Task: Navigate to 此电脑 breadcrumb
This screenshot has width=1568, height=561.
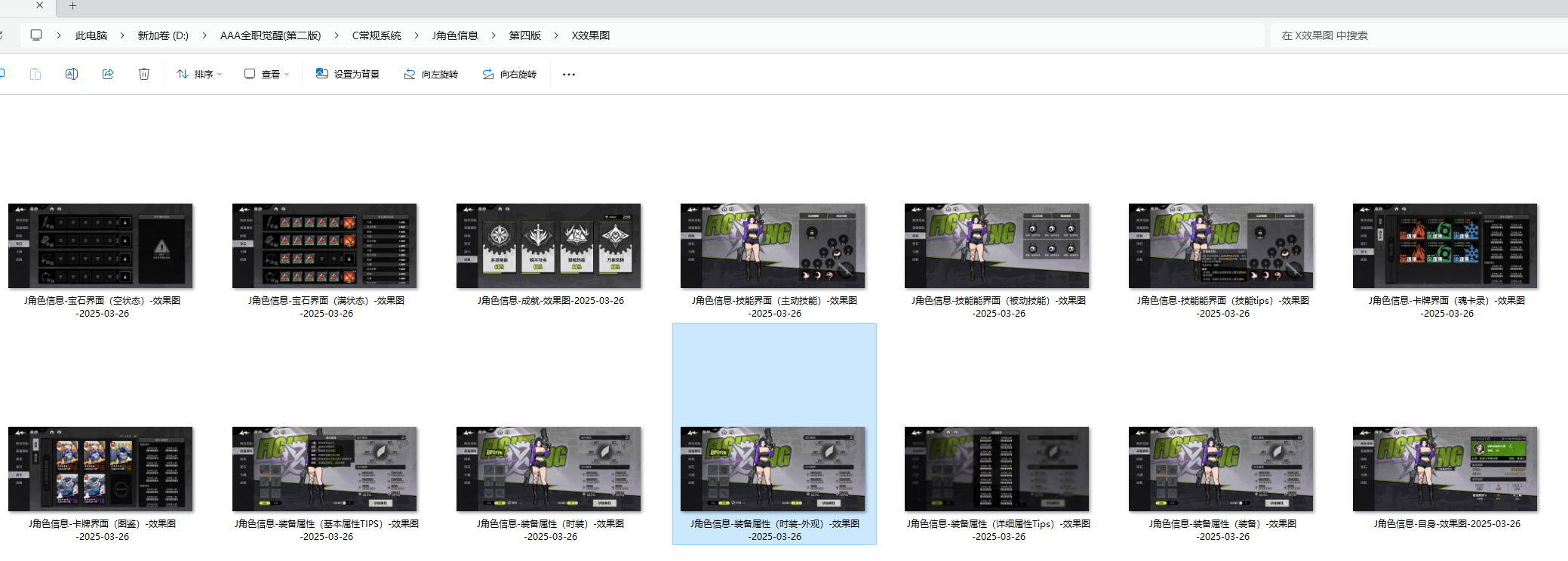Action: [x=91, y=35]
